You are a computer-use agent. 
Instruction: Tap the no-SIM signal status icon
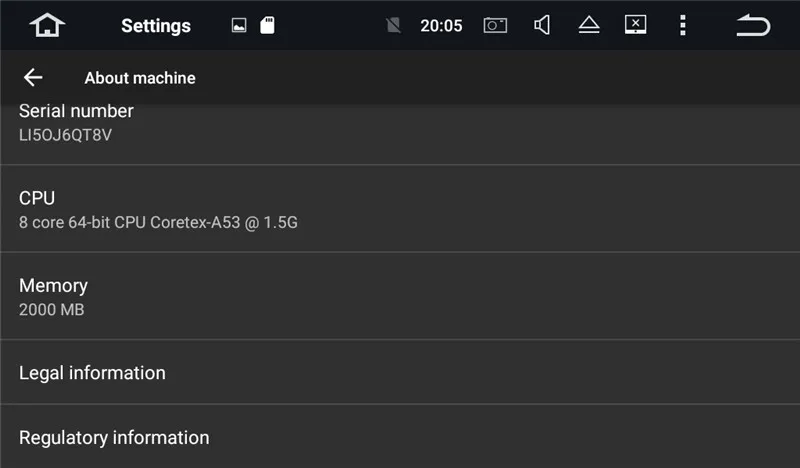[x=393, y=26]
